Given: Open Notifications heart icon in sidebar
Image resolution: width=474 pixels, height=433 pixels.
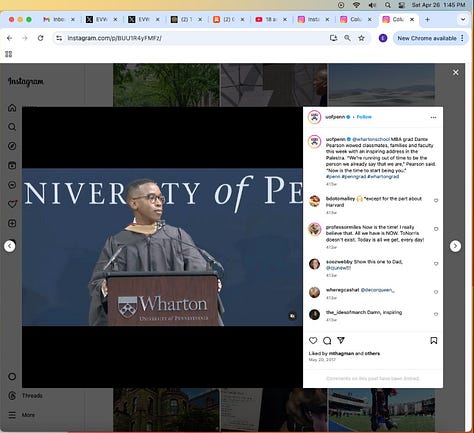Looking at the screenshot, I should pos(12,204).
